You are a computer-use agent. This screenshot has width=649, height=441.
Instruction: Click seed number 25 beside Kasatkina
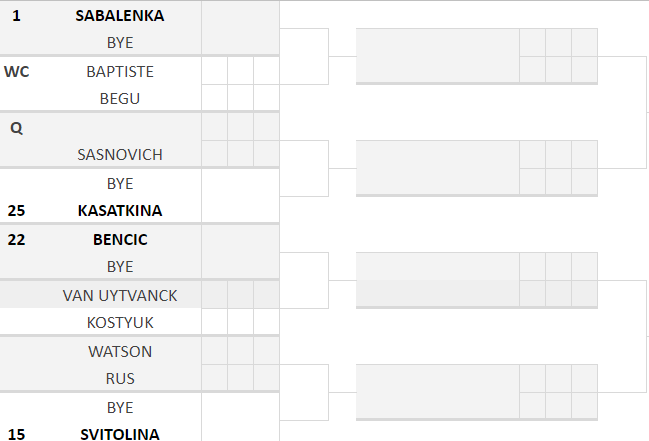[x=16, y=211]
